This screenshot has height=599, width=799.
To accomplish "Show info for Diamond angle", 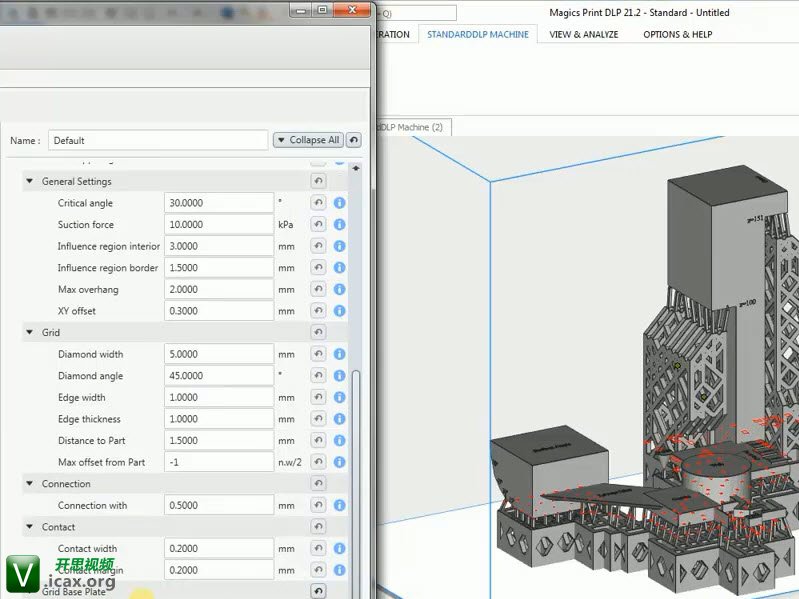I will [x=339, y=376].
